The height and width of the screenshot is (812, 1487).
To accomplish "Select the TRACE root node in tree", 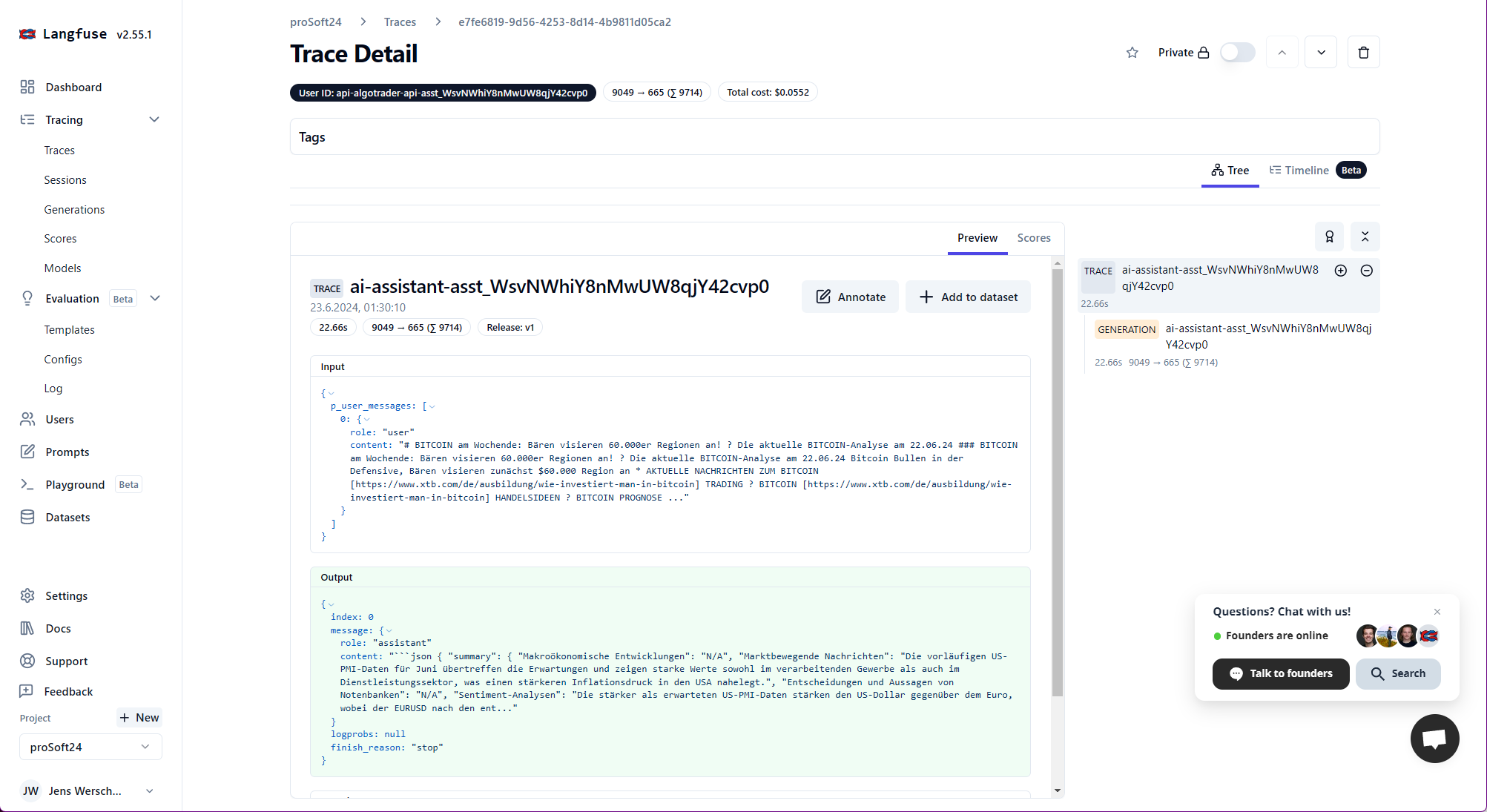I will click(1229, 285).
